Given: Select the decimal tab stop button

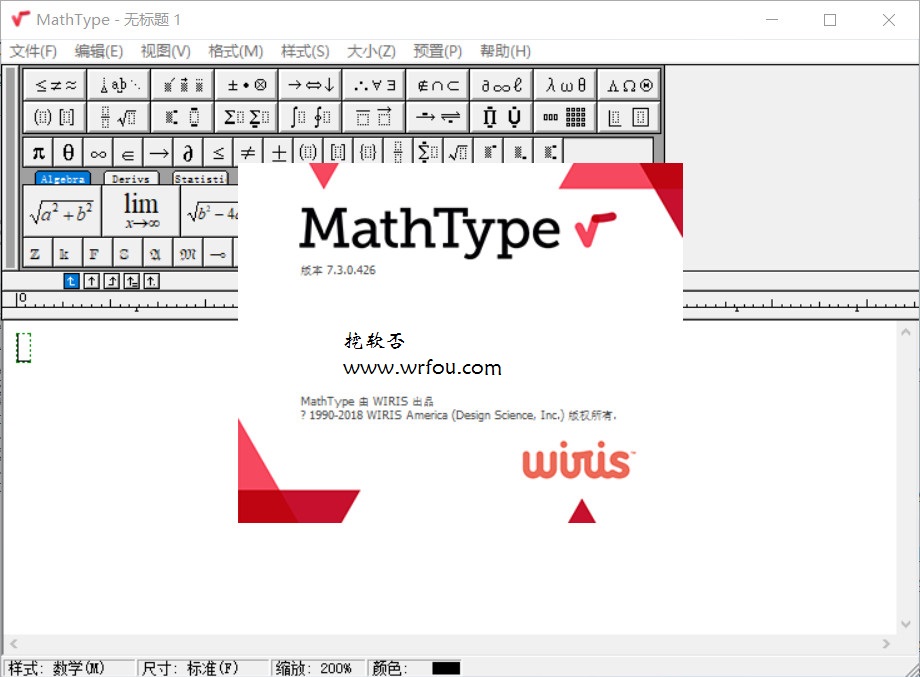Looking at the screenshot, I should 151,282.
